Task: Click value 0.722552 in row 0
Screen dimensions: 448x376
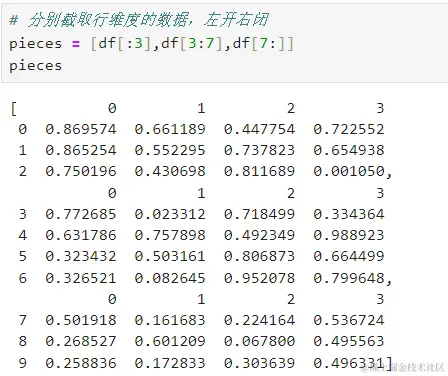Action: coord(349,129)
